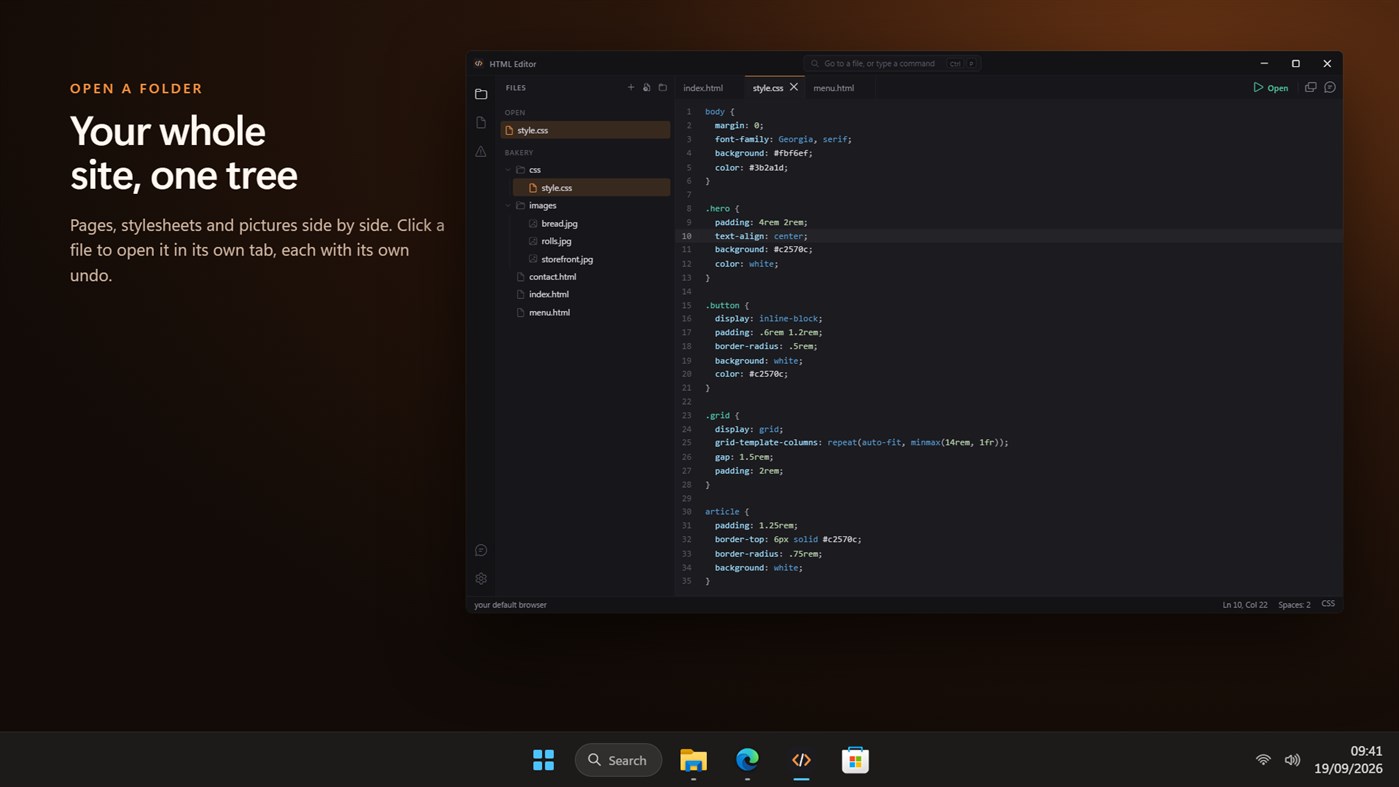
Task: Click the HTML Editor icon in the taskbar
Action: click(801, 760)
